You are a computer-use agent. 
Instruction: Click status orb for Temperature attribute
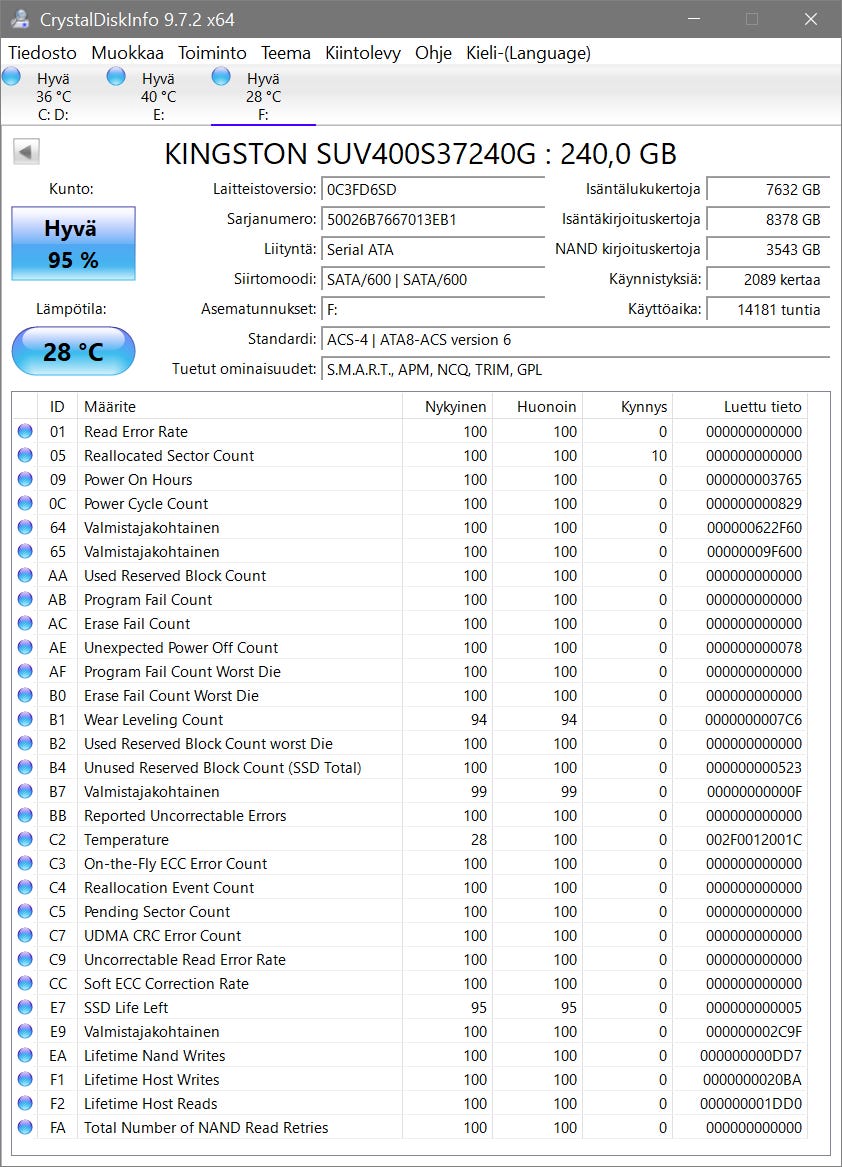point(25,840)
